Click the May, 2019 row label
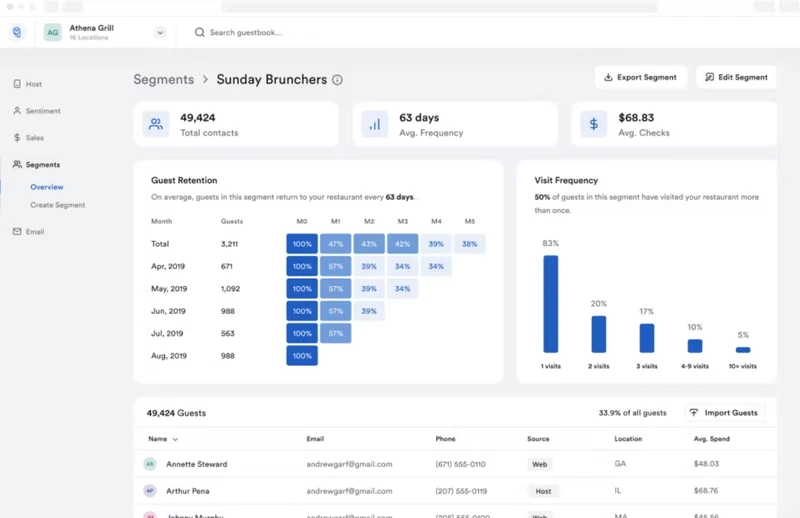 pos(169,289)
